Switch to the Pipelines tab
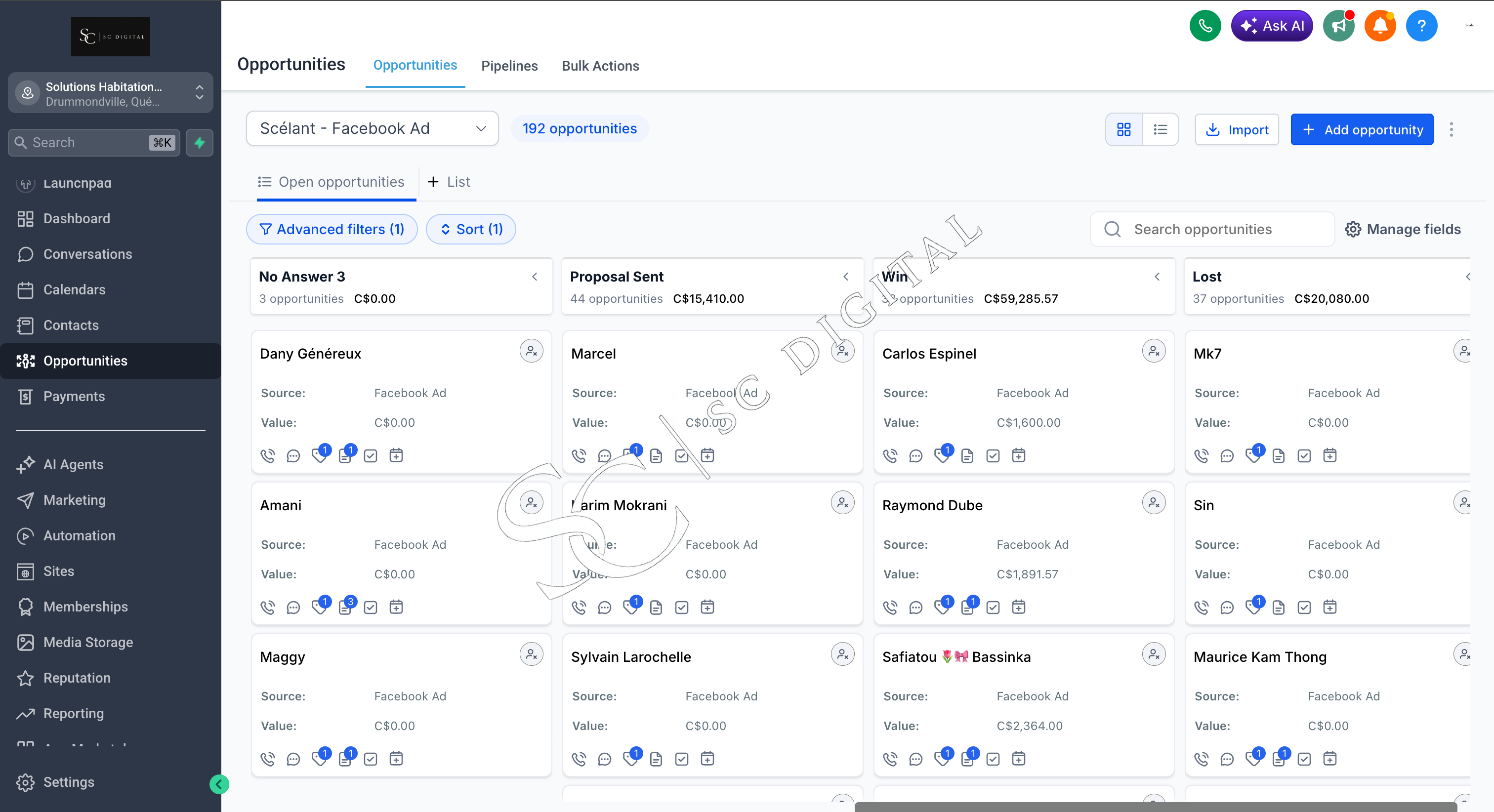This screenshot has width=1494, height=812. [x=509, y=66]
